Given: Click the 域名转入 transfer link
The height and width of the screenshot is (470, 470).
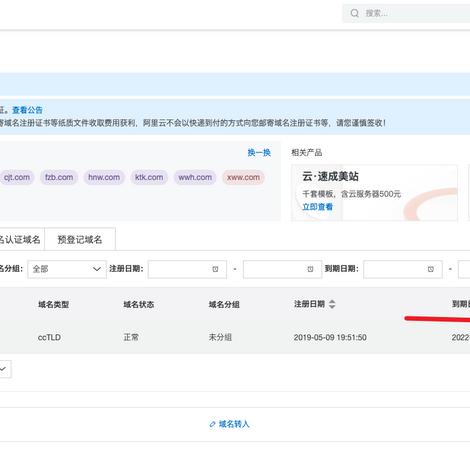Looking at the screenshot, I should pyautogui.click(x=234, y=424).
